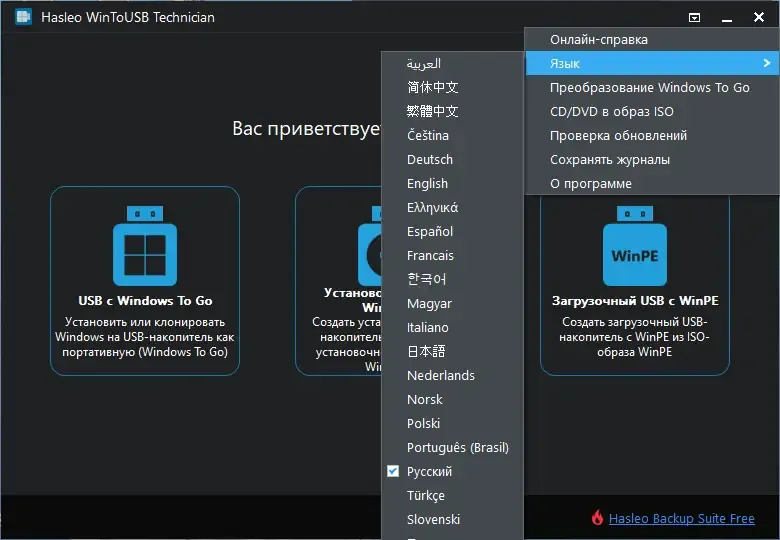Select Čeština language

click(x=452, y=135)
